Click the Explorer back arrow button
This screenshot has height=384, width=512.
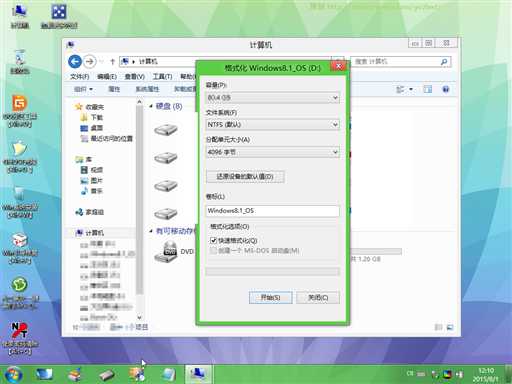tap(75, 61)
